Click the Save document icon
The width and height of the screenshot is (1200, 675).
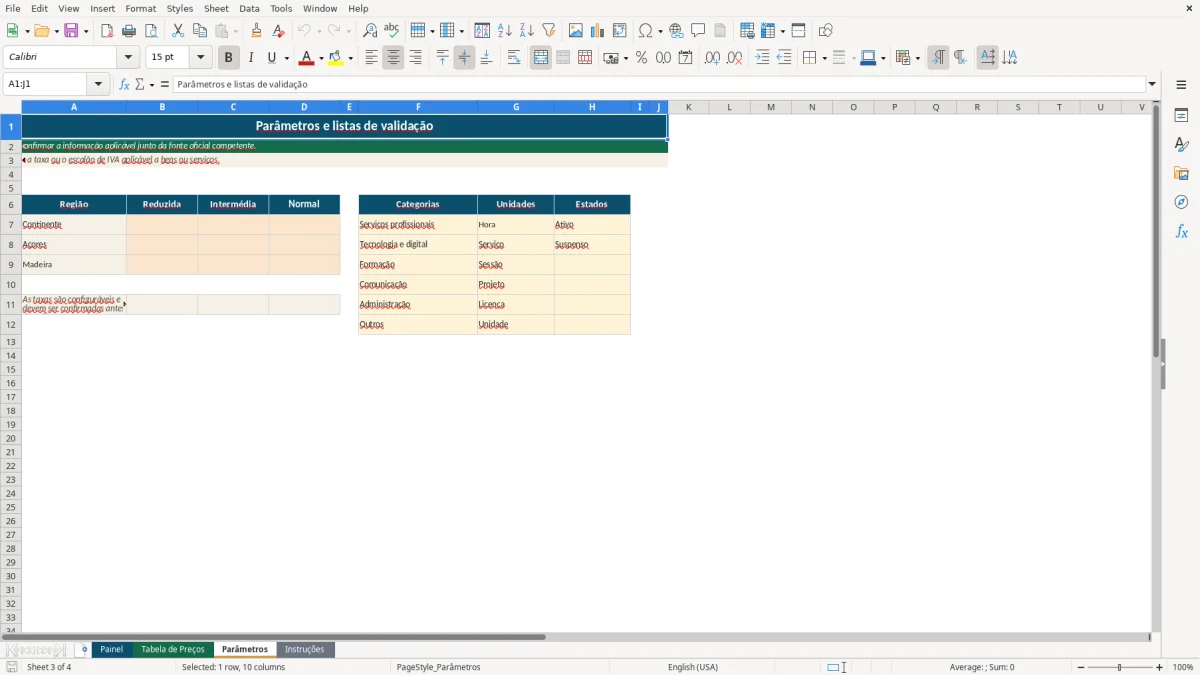click(71, 31)
